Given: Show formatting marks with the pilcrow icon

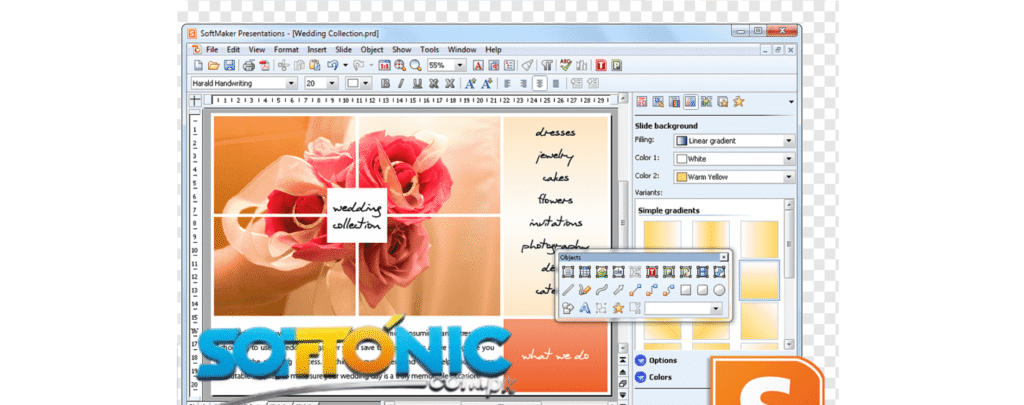Looking at the screenshot, I should pyautogui.click(x=547, y=65).
